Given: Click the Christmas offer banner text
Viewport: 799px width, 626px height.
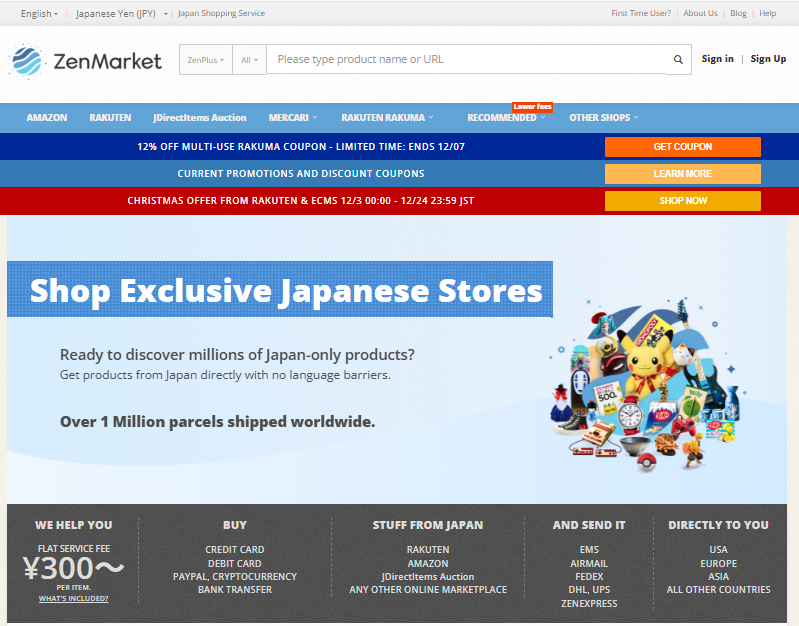Looking at the screenshot, I should click(x=301, y=201).
